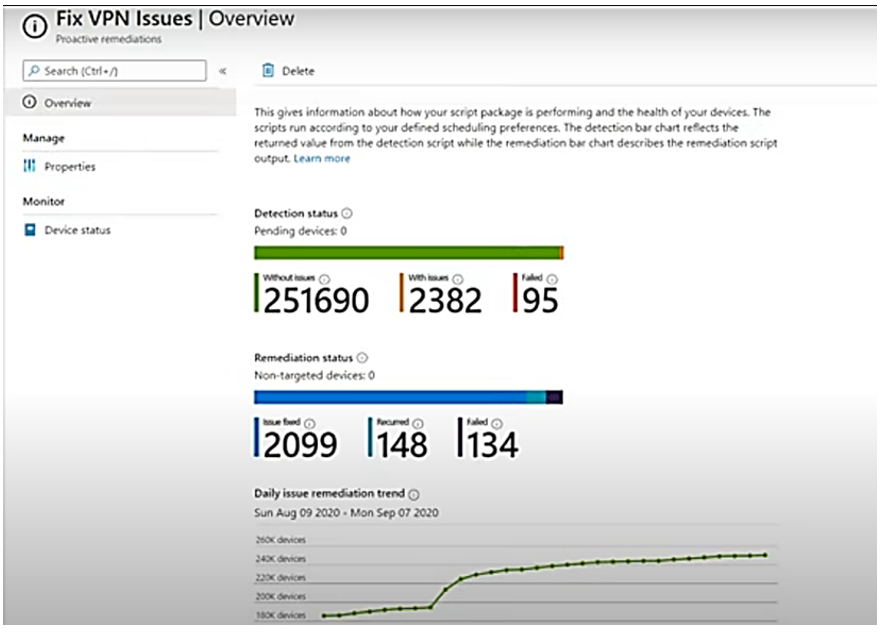Click the 134 failed remediation count

(x=492, y=445)
